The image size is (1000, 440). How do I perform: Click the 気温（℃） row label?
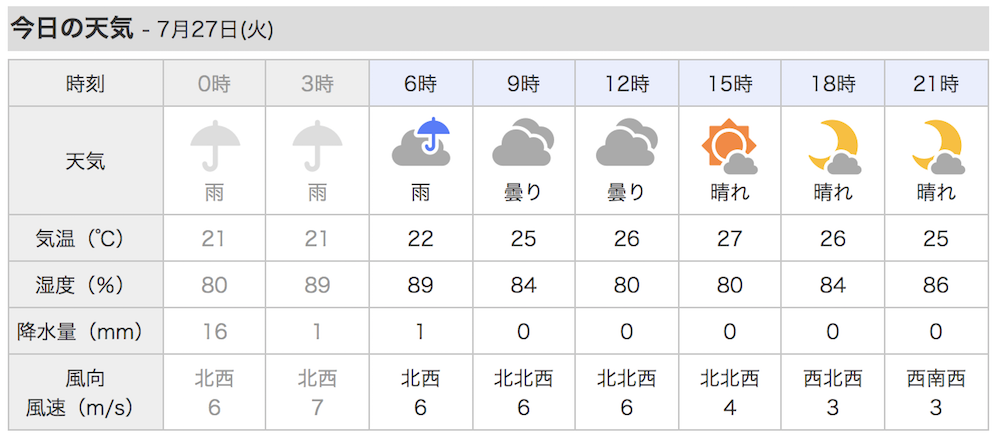pyautogui.click(x=78, y=238)
